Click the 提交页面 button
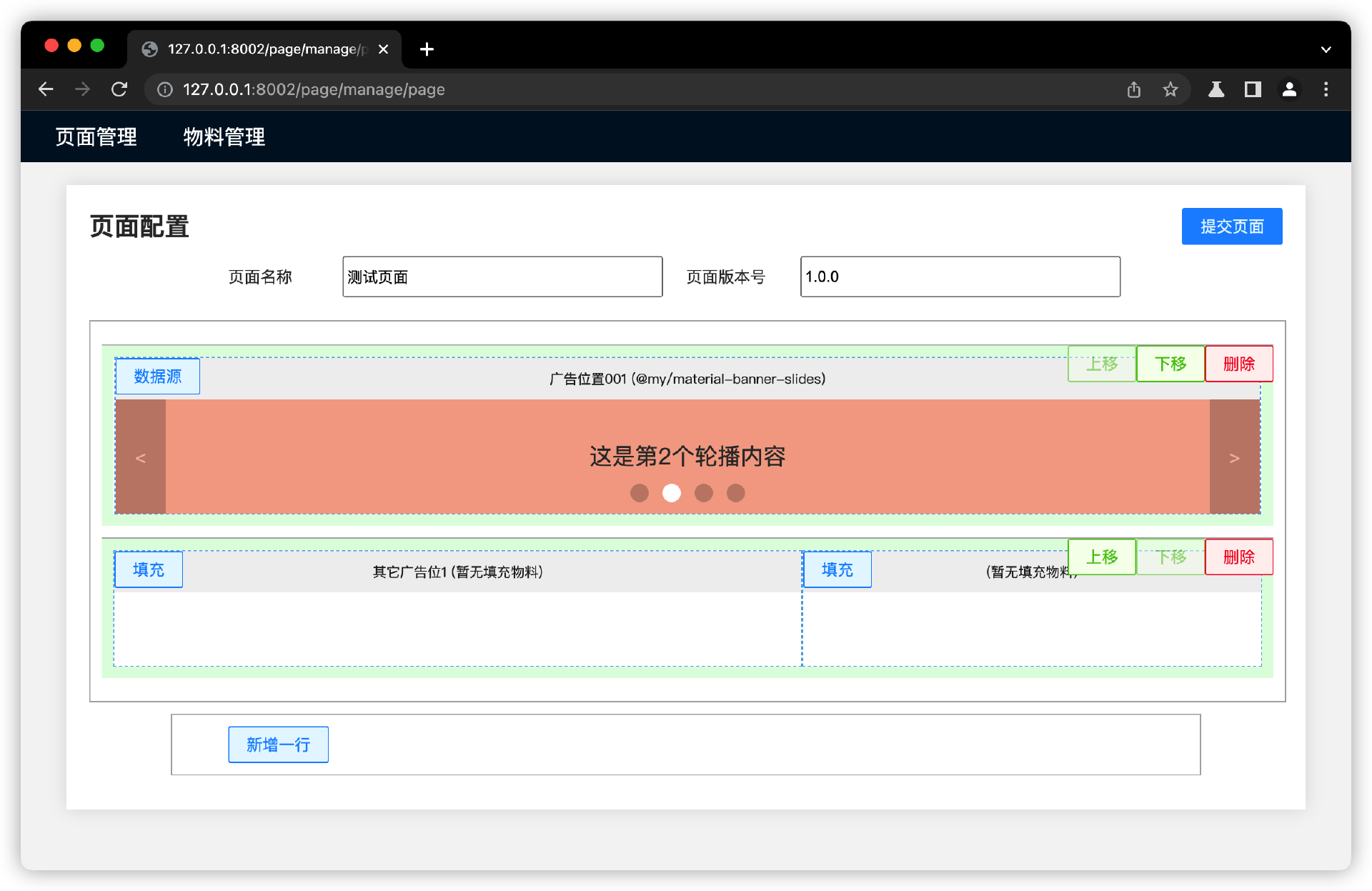This screenshot has height=891, width=1372. pos(1231,227)
